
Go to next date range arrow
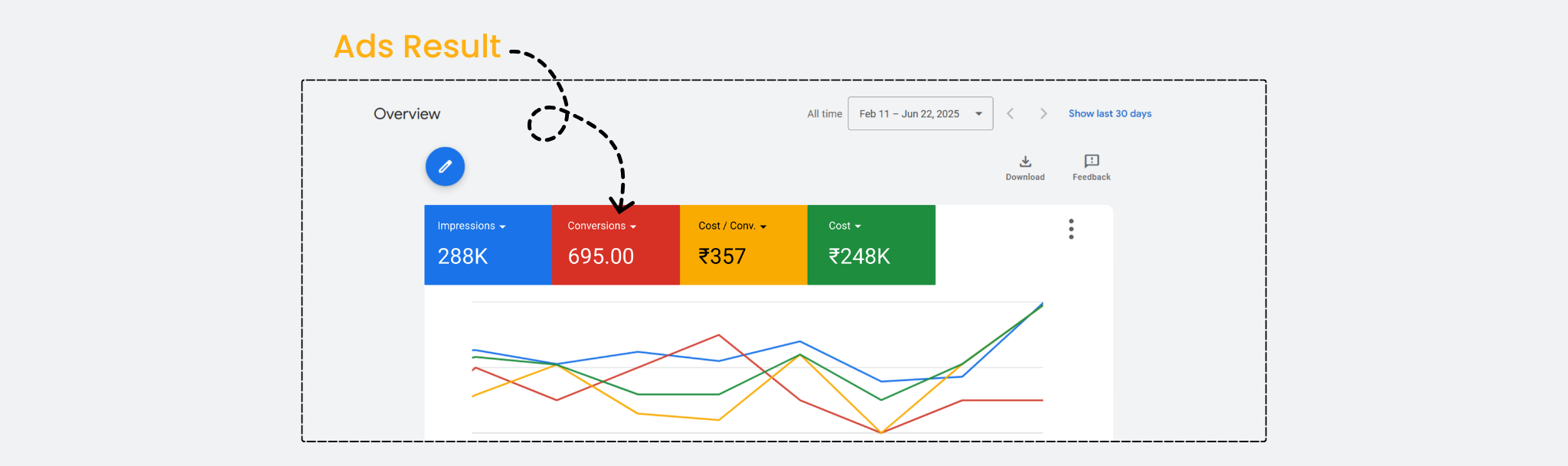click(x=1043, y=114)
